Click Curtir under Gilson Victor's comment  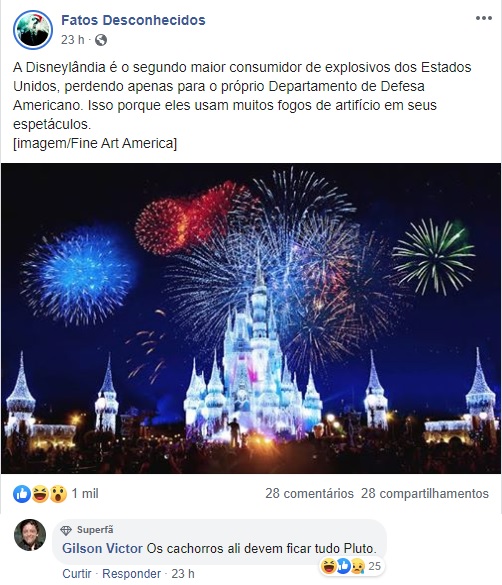pos(77,573)
